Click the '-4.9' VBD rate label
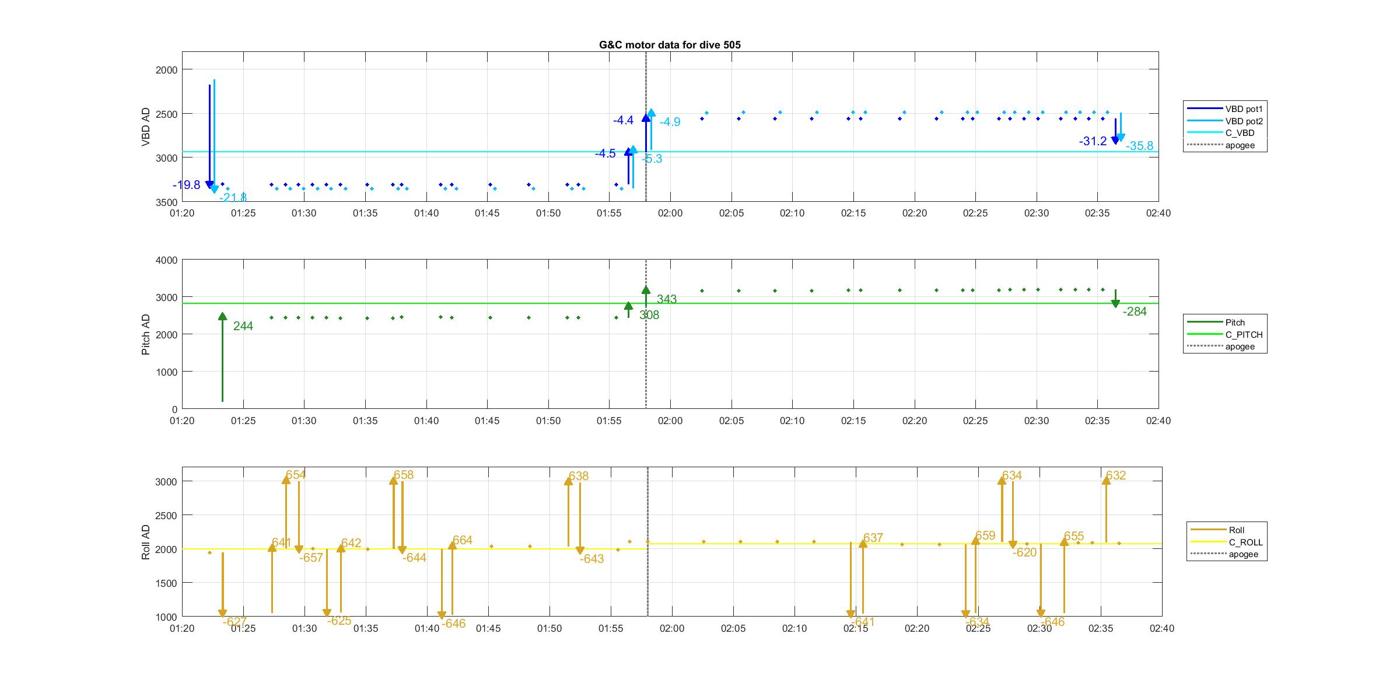Viewport: 1400px width, 693px height. coord(670,122)
